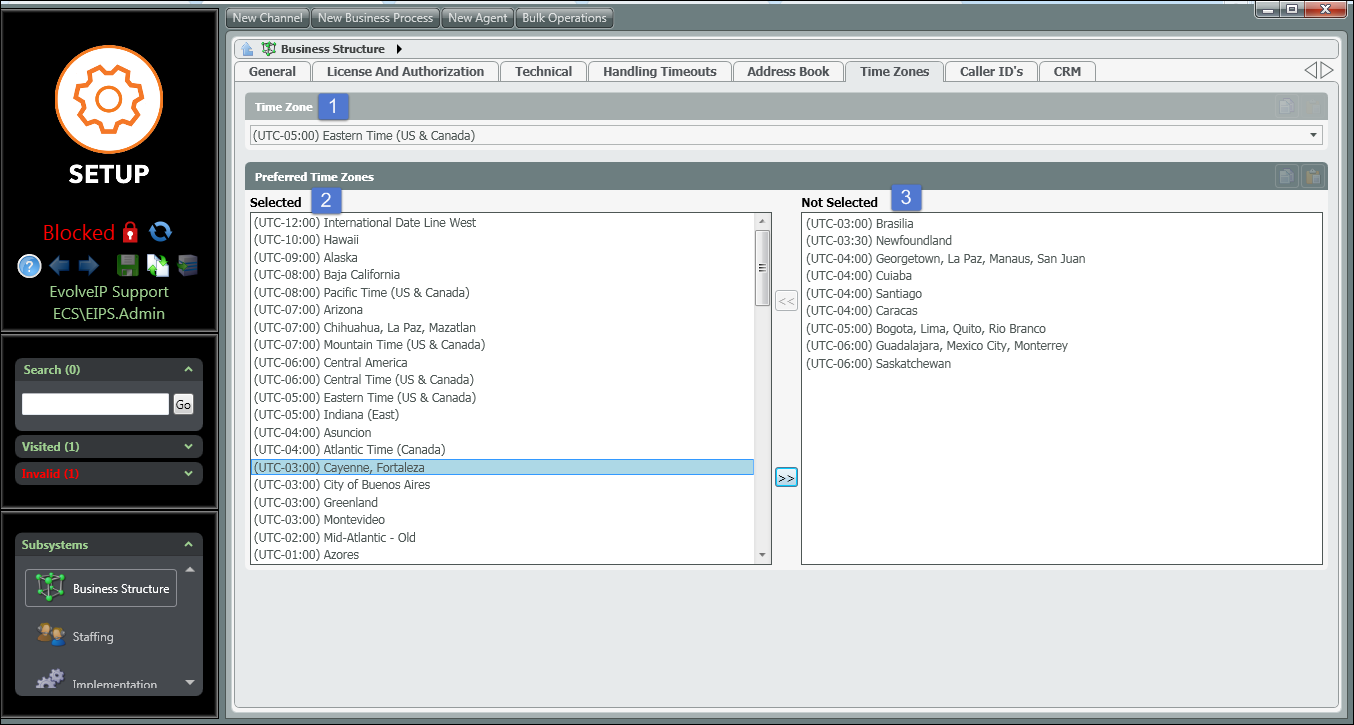Click the Business Structure home icon in breadcrumb
Viewport: 1354px width, 725px height.
pyautogui.click(x=247, y=49)
